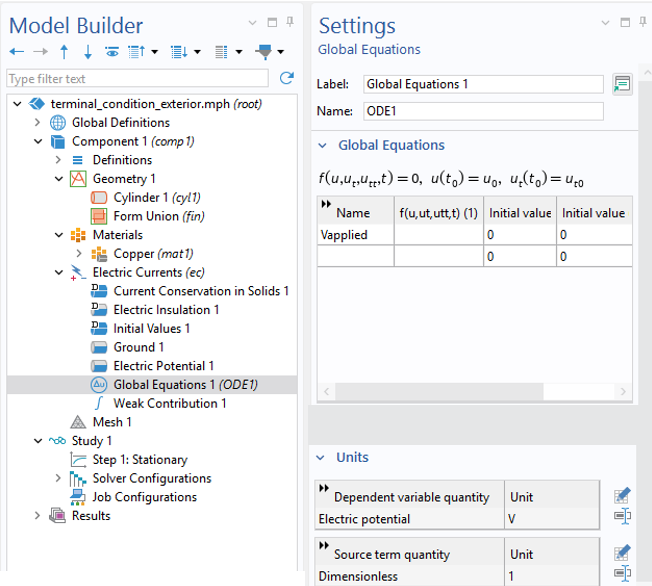Select the Electric Currents physics icon
Screen dimensions: 652x586
coord(78,273)
